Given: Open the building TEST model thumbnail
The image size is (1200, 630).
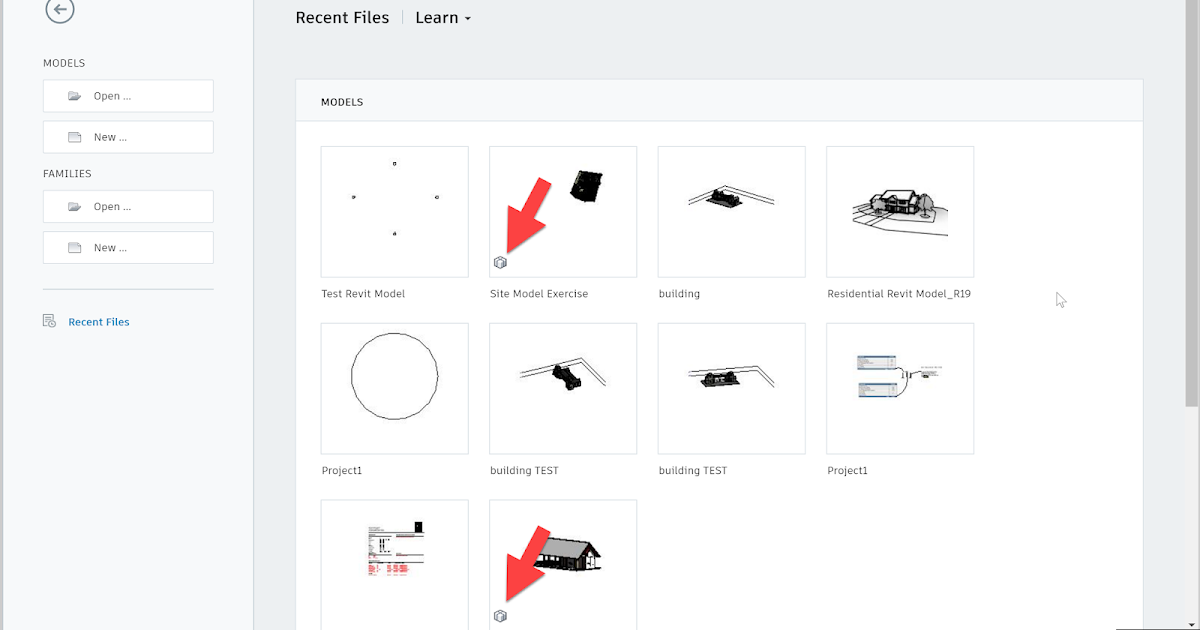Looking at the screenshot, I should pos(562,388).
